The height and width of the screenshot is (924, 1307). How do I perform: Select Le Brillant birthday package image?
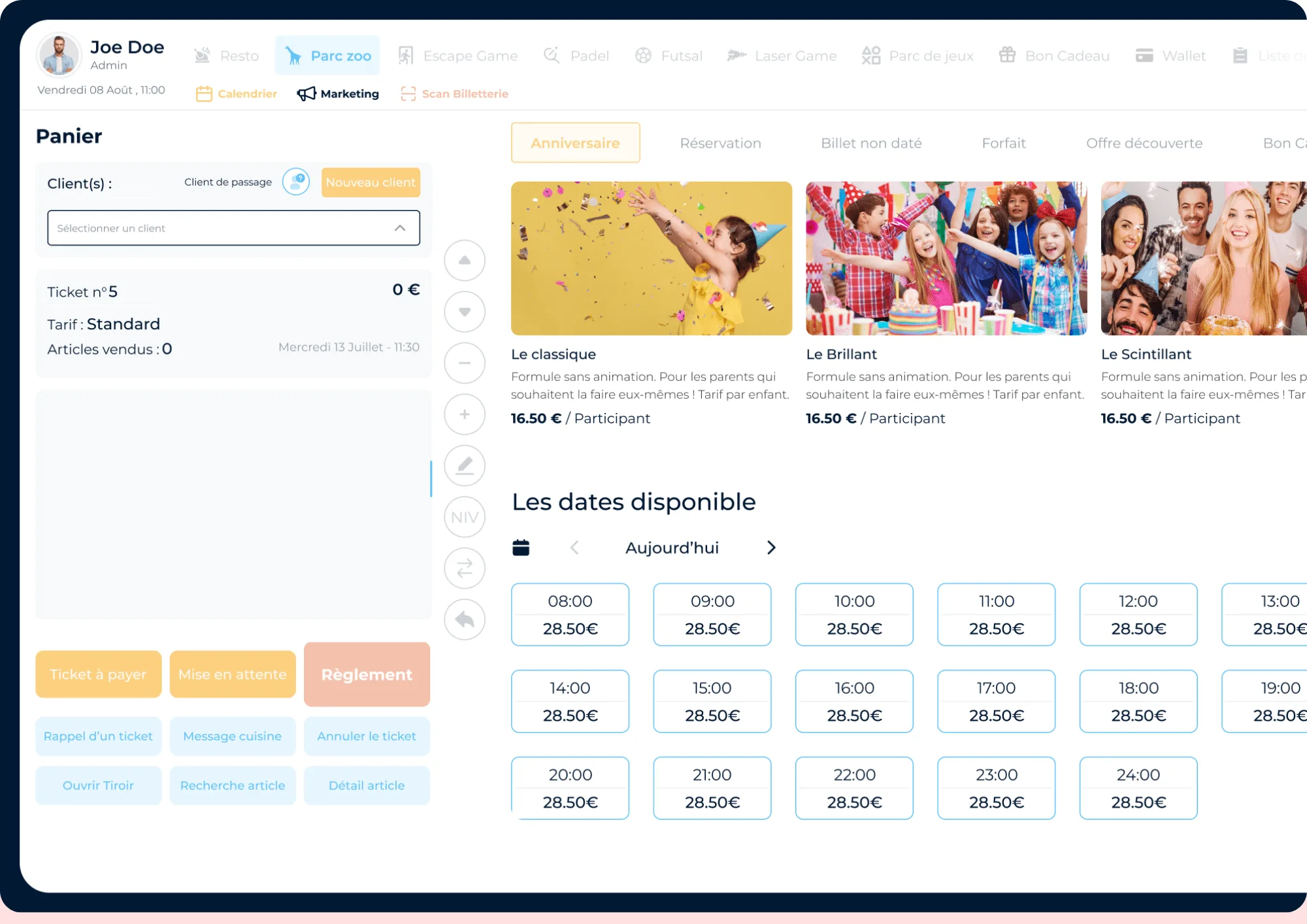point(946,258)
